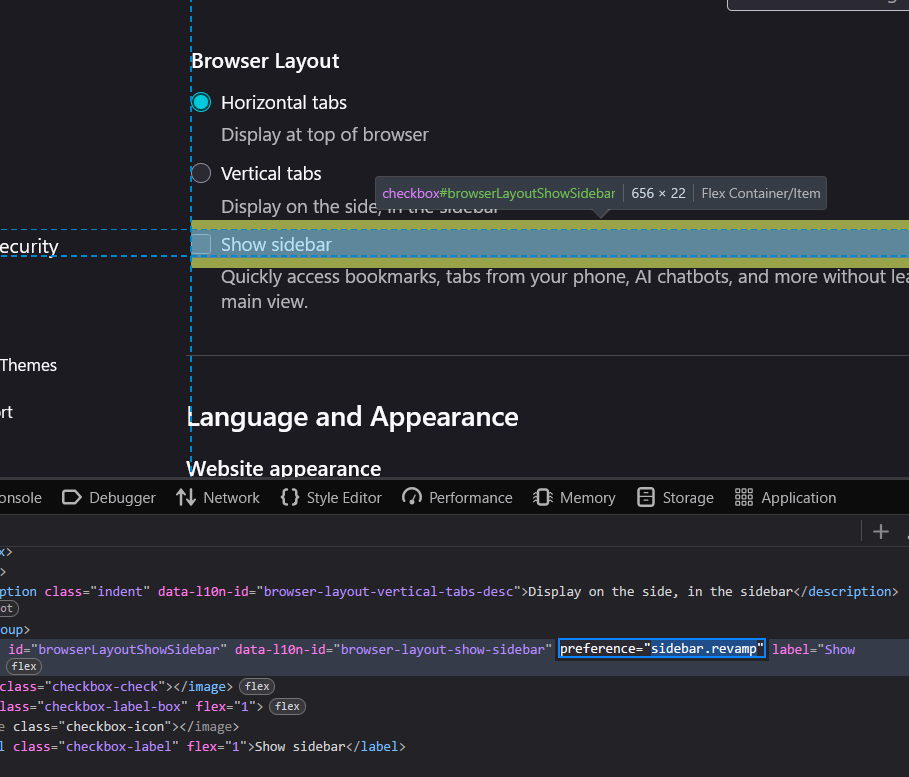
Task: Click the Storage panel icon
Action: pyautogui.click(x=646, y=498)
